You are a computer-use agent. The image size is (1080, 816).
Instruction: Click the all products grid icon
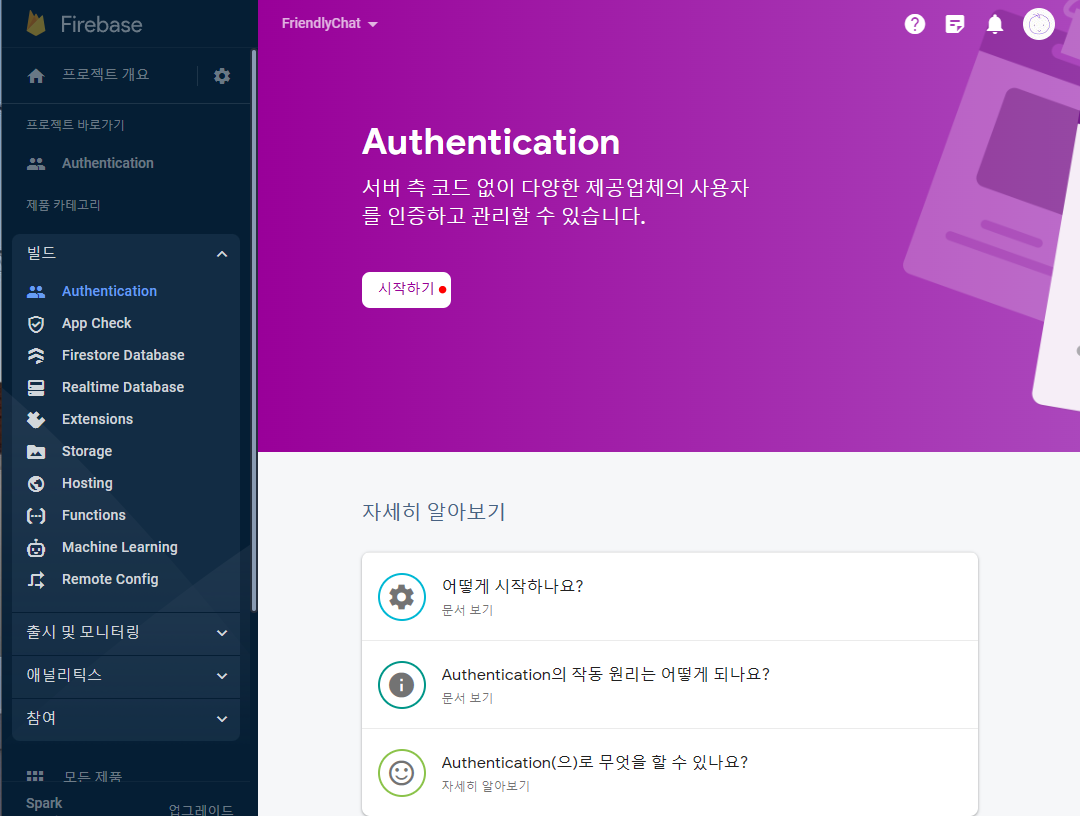[x=35, y=776]
